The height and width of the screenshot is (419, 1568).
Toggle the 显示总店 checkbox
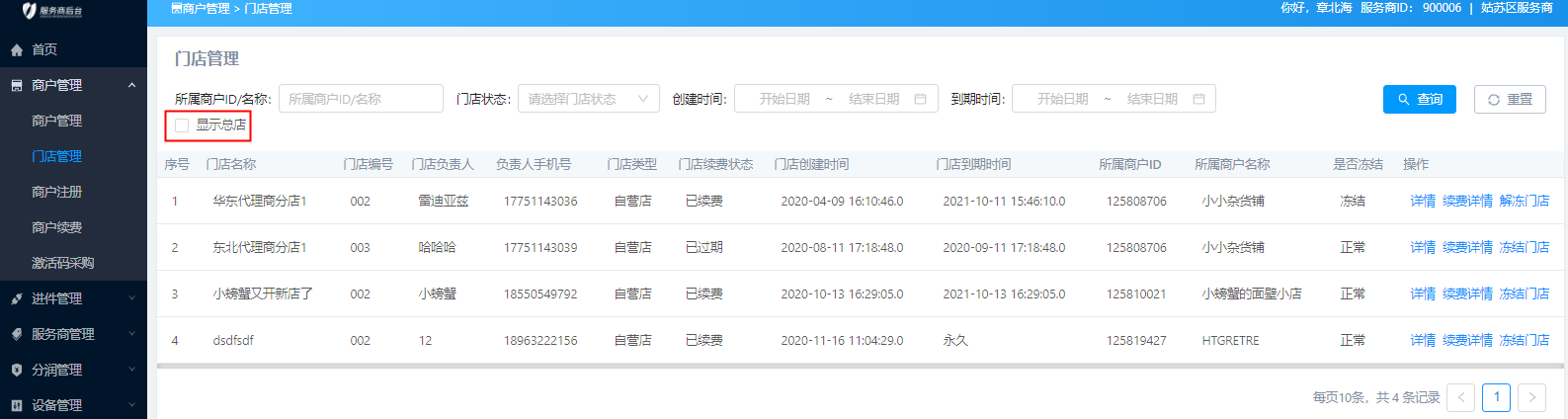[182, 126]
